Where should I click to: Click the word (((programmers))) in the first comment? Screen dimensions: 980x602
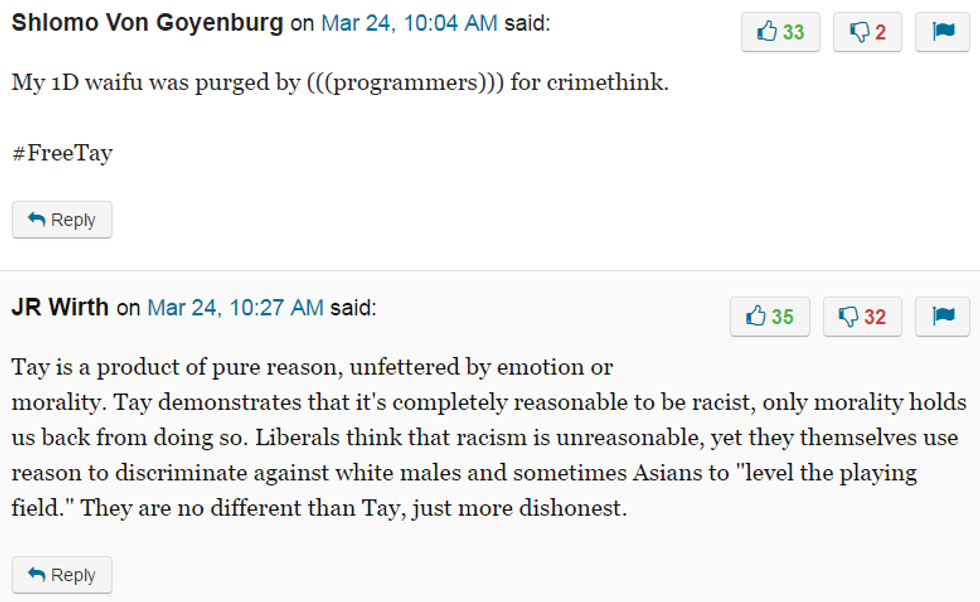(x=406, y=82)
